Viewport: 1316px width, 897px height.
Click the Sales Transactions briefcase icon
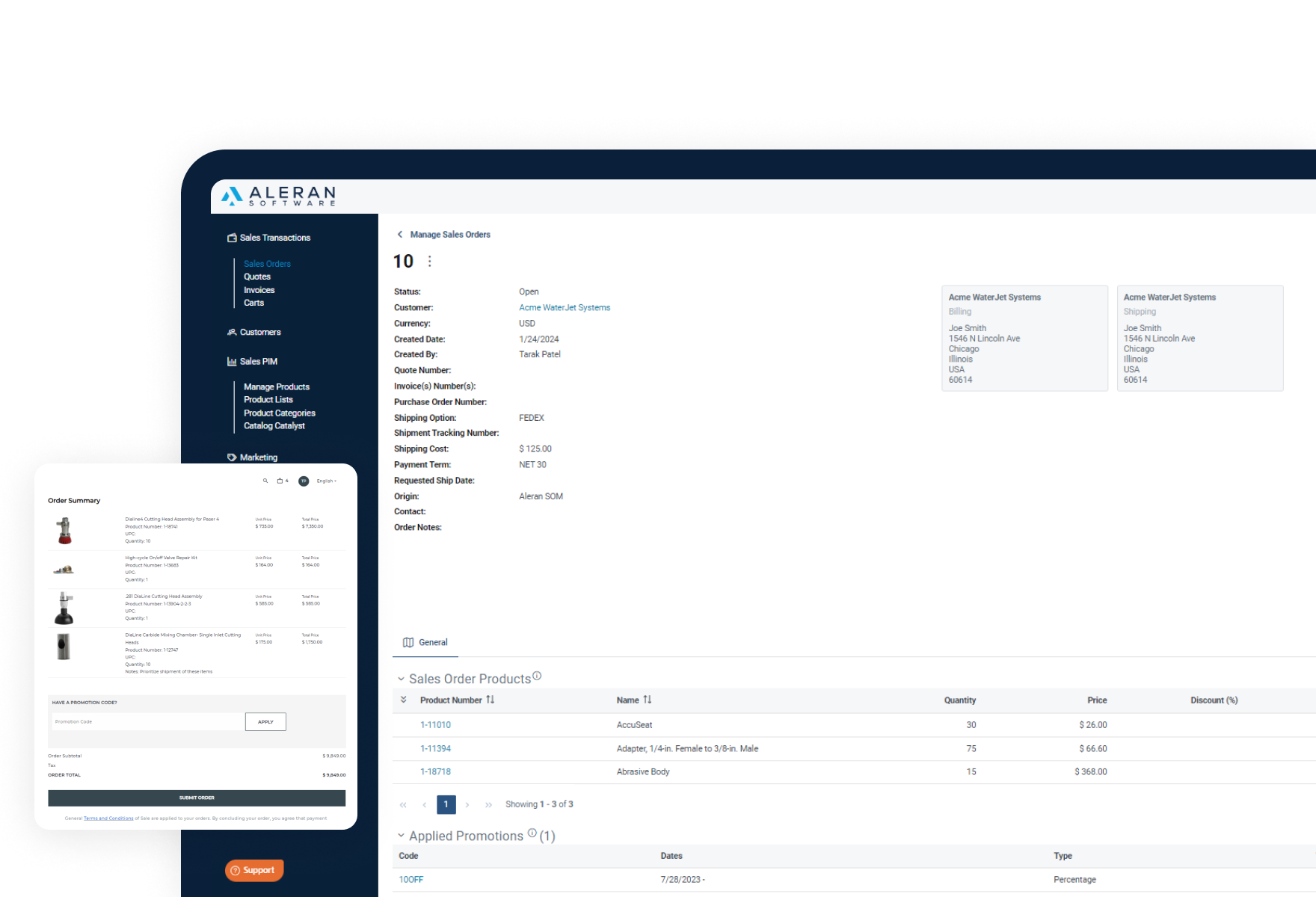pos(232,238)
